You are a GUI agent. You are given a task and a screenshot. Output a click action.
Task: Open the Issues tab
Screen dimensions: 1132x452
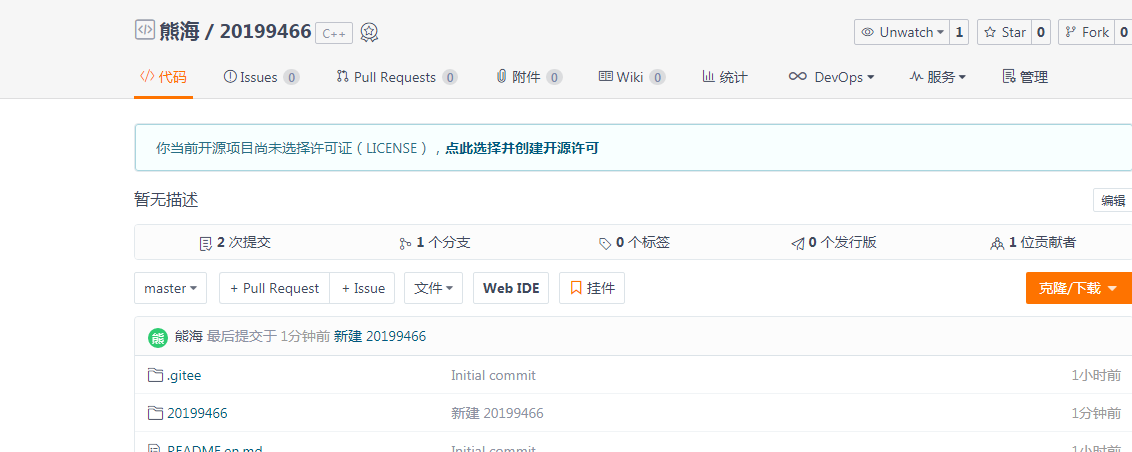[x=261, y=77]
